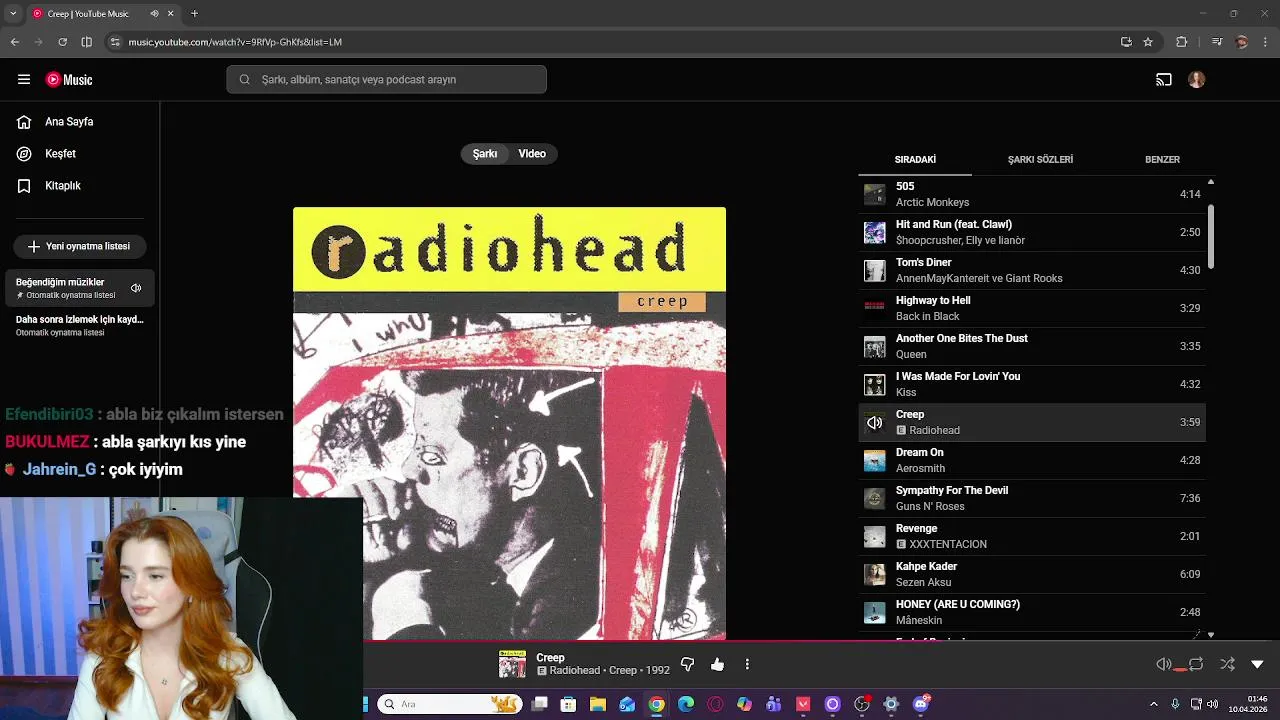Like the song Creep with thumbs up
Viewport: 1280px width, 720px height.
(717, 664)
